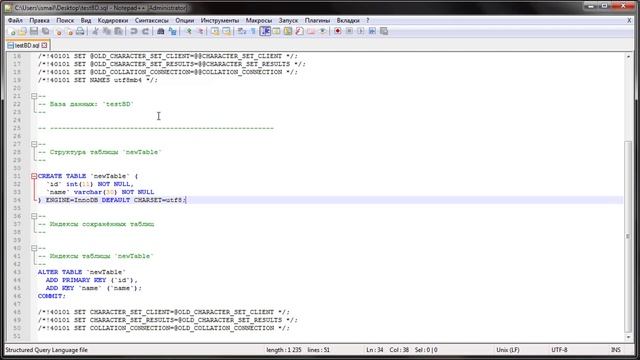Close current document toolbar icon

(59, 31)
